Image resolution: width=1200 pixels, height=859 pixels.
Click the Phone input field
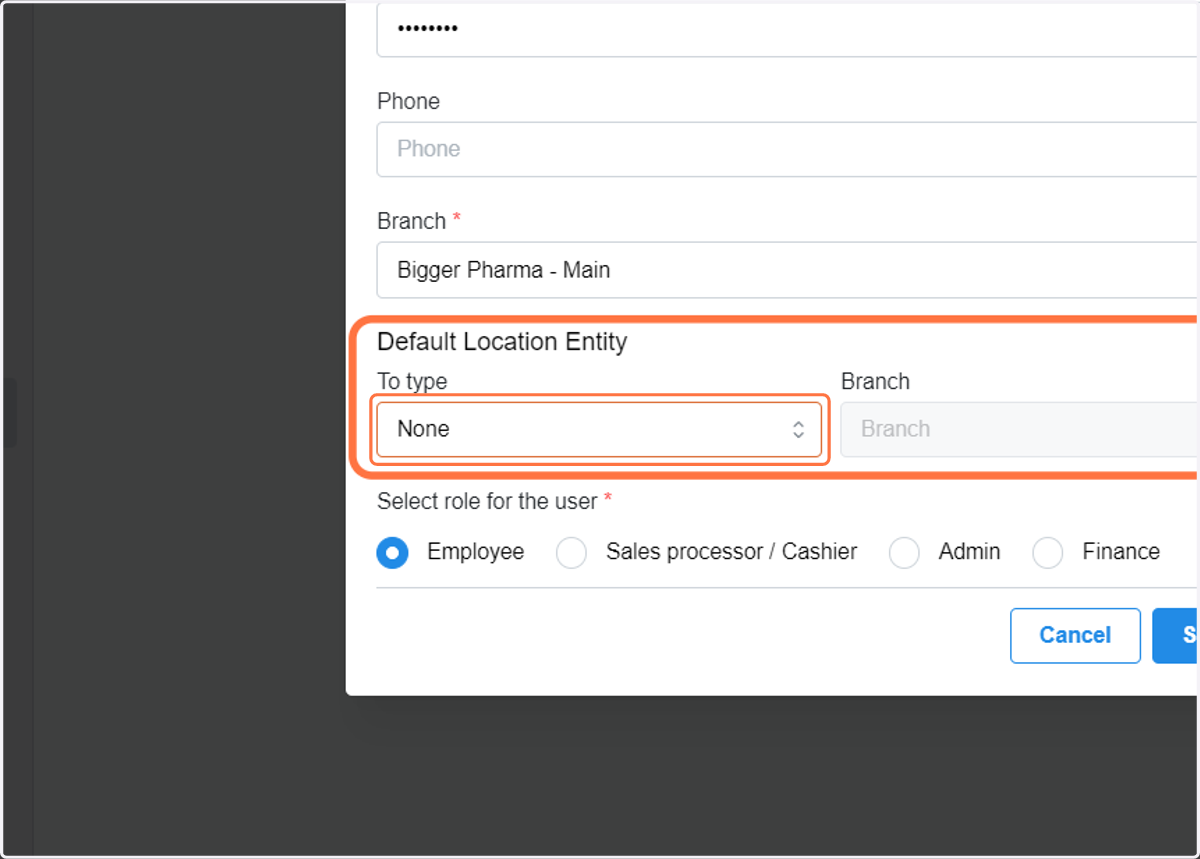pyautogui.click(x=787, y=149)
